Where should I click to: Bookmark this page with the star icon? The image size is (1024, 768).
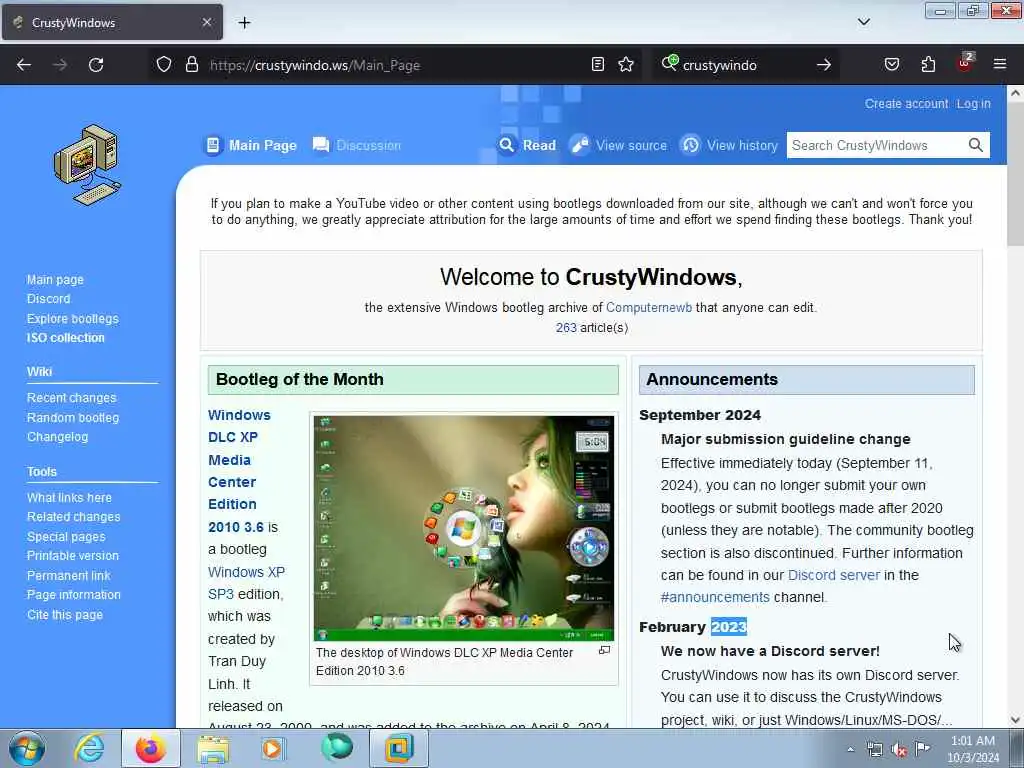tap(626, 64)
